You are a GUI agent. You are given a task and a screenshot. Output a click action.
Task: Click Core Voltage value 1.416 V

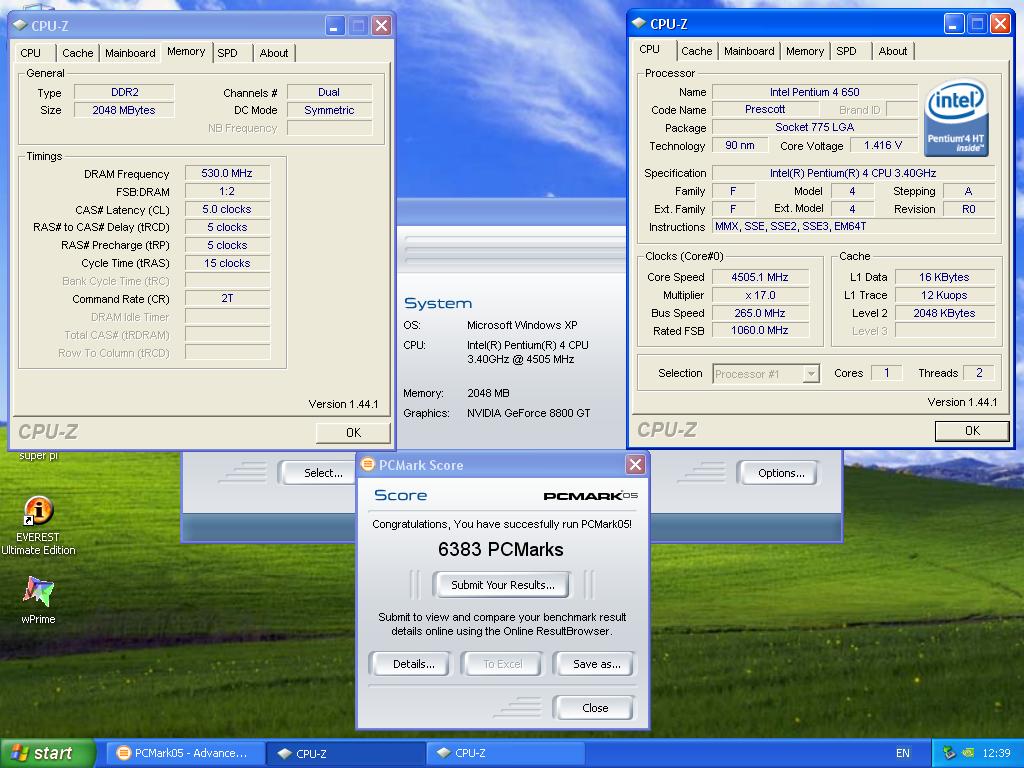(882, 145)
